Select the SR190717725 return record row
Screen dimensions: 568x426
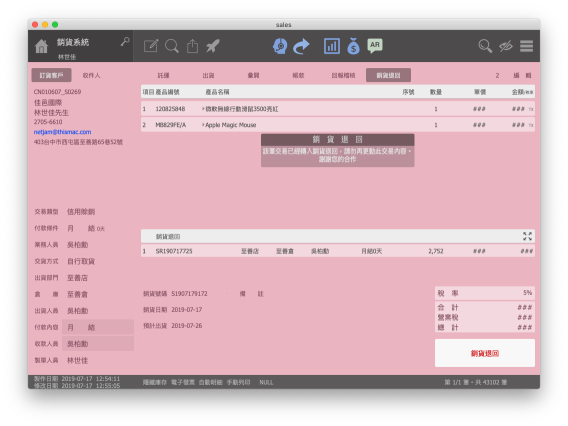point(338,251)
